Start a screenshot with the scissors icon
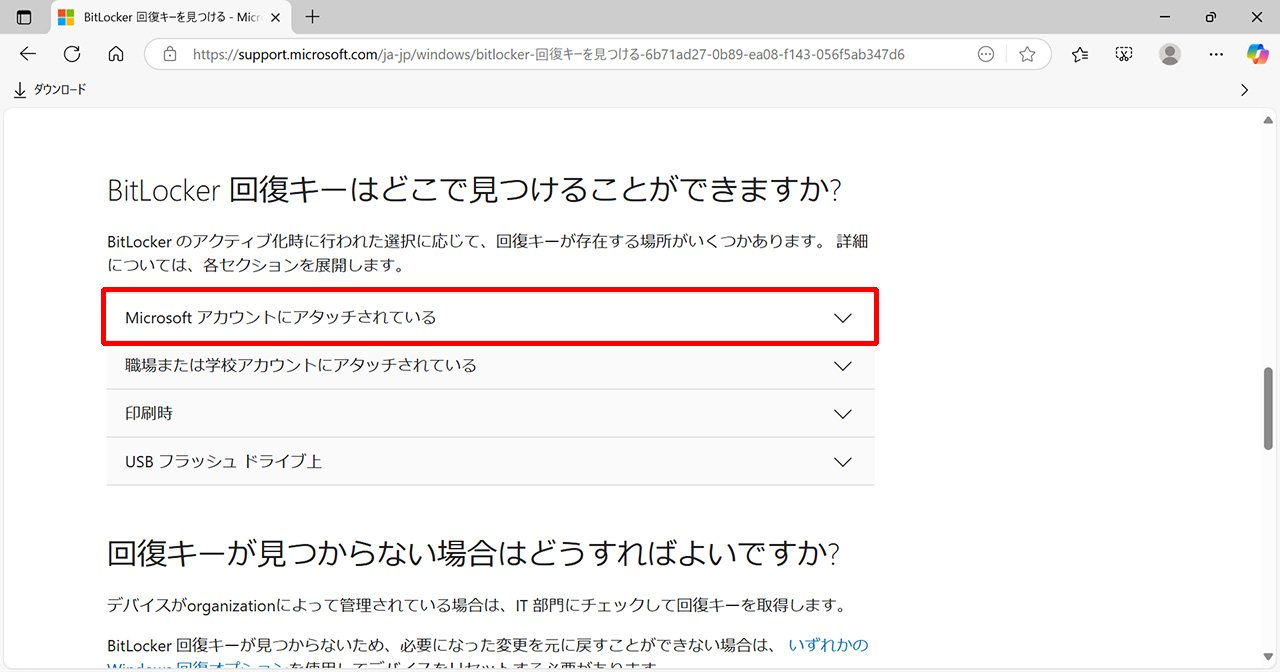Image resolution: width=1280 pixels, height=672 pixels. (1124, 54)
